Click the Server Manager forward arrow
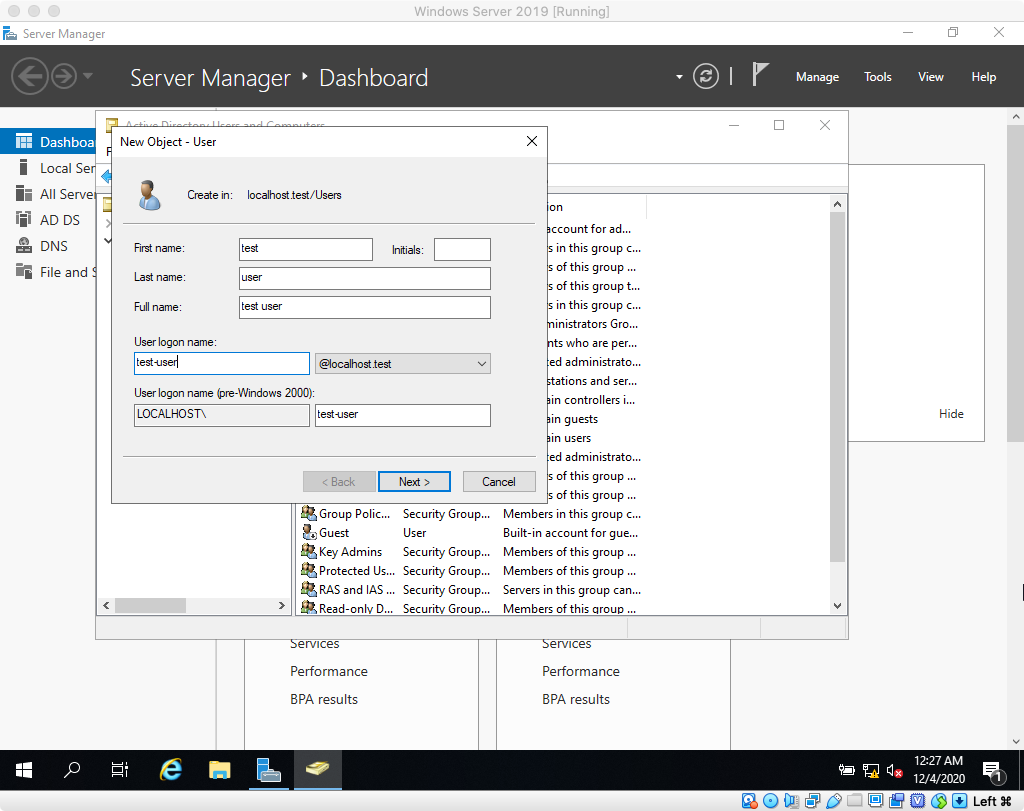The width and height of the screenshot is (1024, 811). (x=64, y=76)
